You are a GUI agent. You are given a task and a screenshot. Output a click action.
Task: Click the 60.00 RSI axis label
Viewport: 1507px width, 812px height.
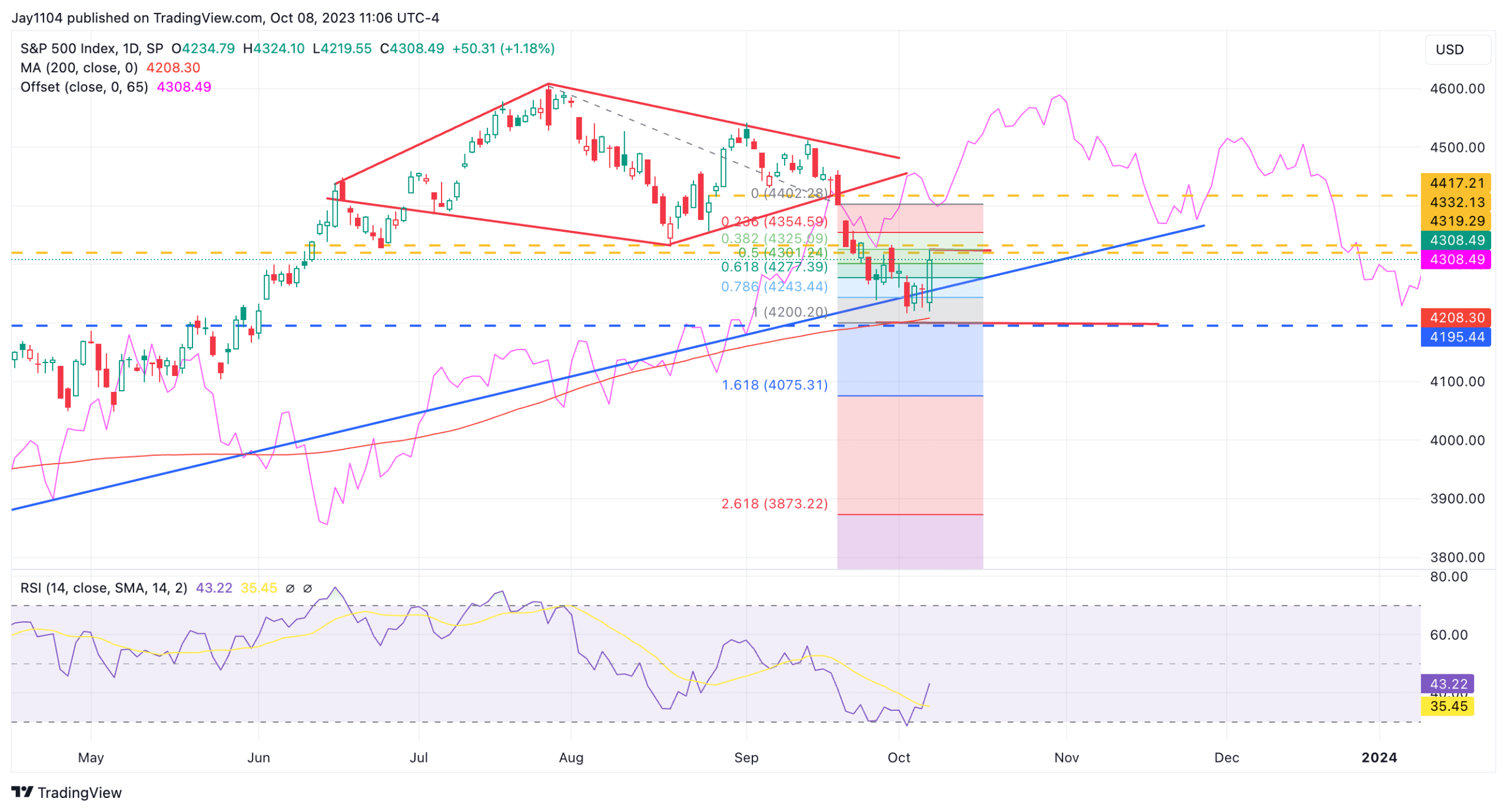(1449, 635)
